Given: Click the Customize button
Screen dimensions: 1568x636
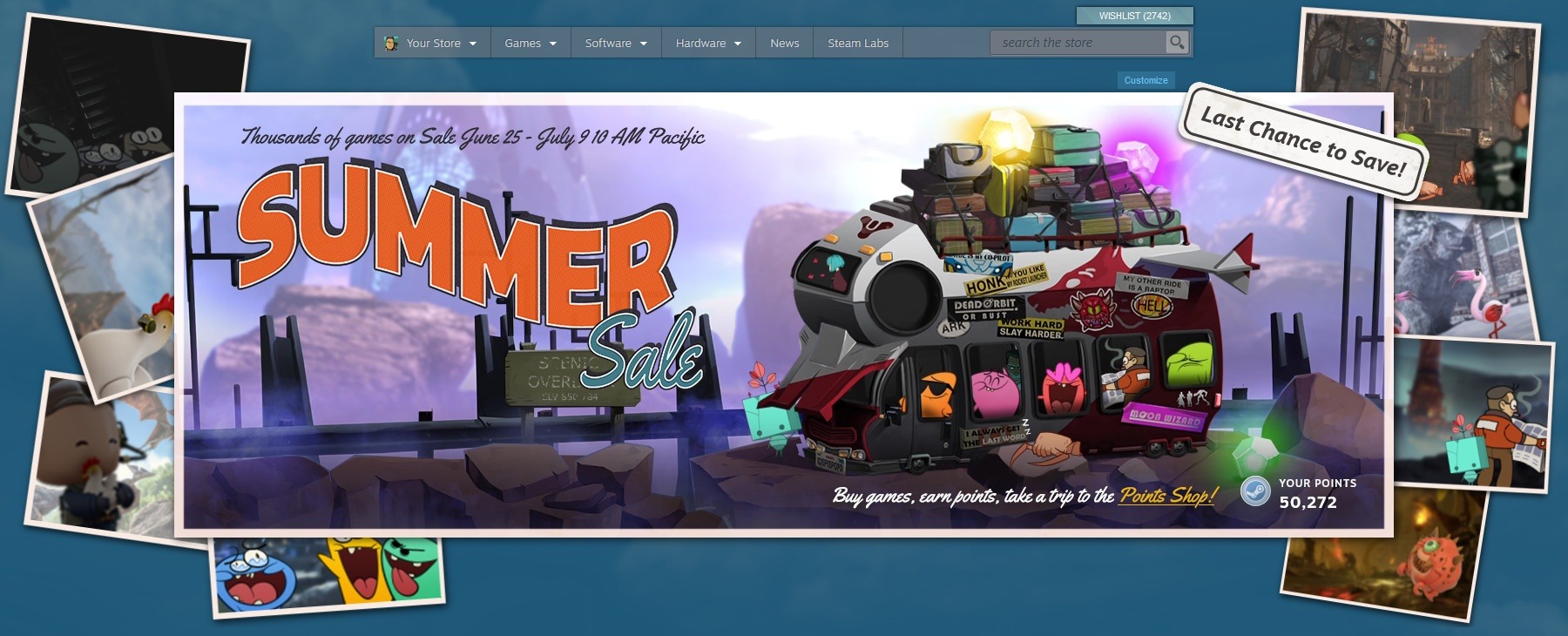Looking at the screenshot, I should point(1146,80).
